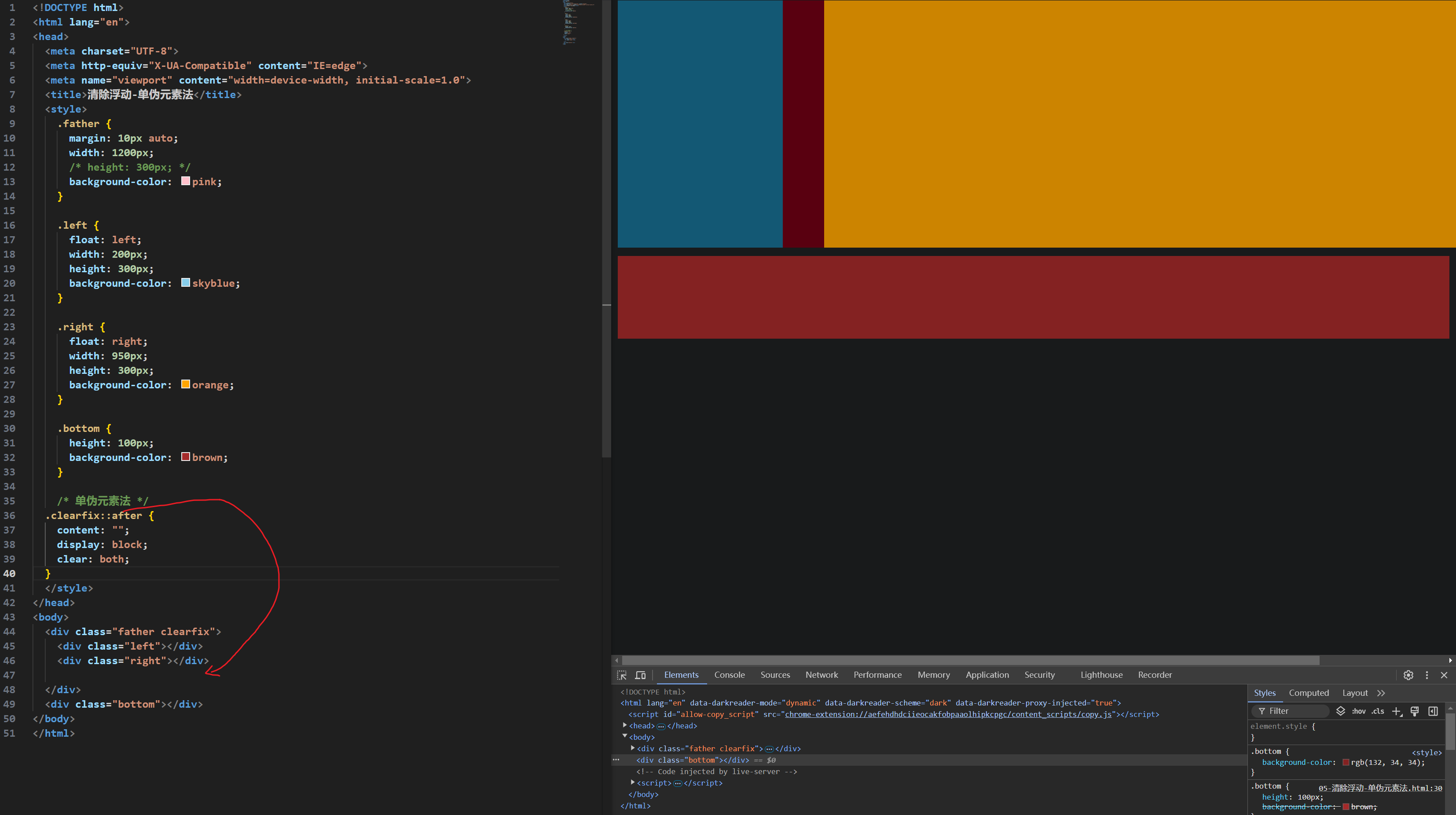Open DevTools settings gear
Image resolution: width=1456 pixels, height=815 pixels.
1408,675
